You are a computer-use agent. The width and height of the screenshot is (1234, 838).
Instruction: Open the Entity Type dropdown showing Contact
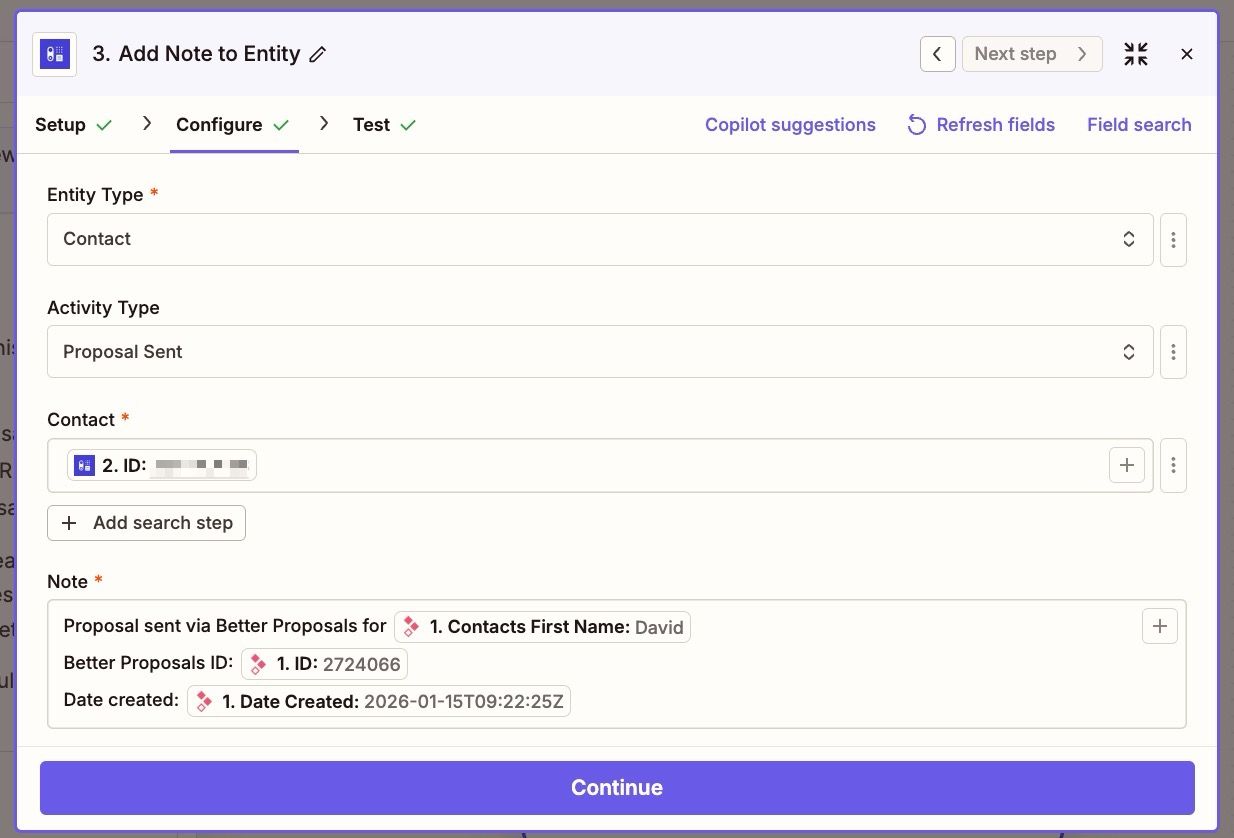600,239
